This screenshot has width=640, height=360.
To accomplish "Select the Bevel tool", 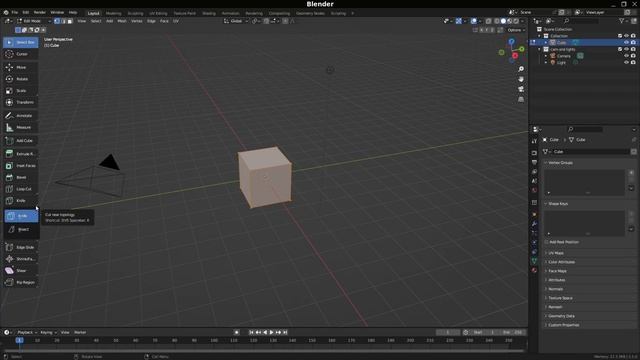I will (21, 177).
